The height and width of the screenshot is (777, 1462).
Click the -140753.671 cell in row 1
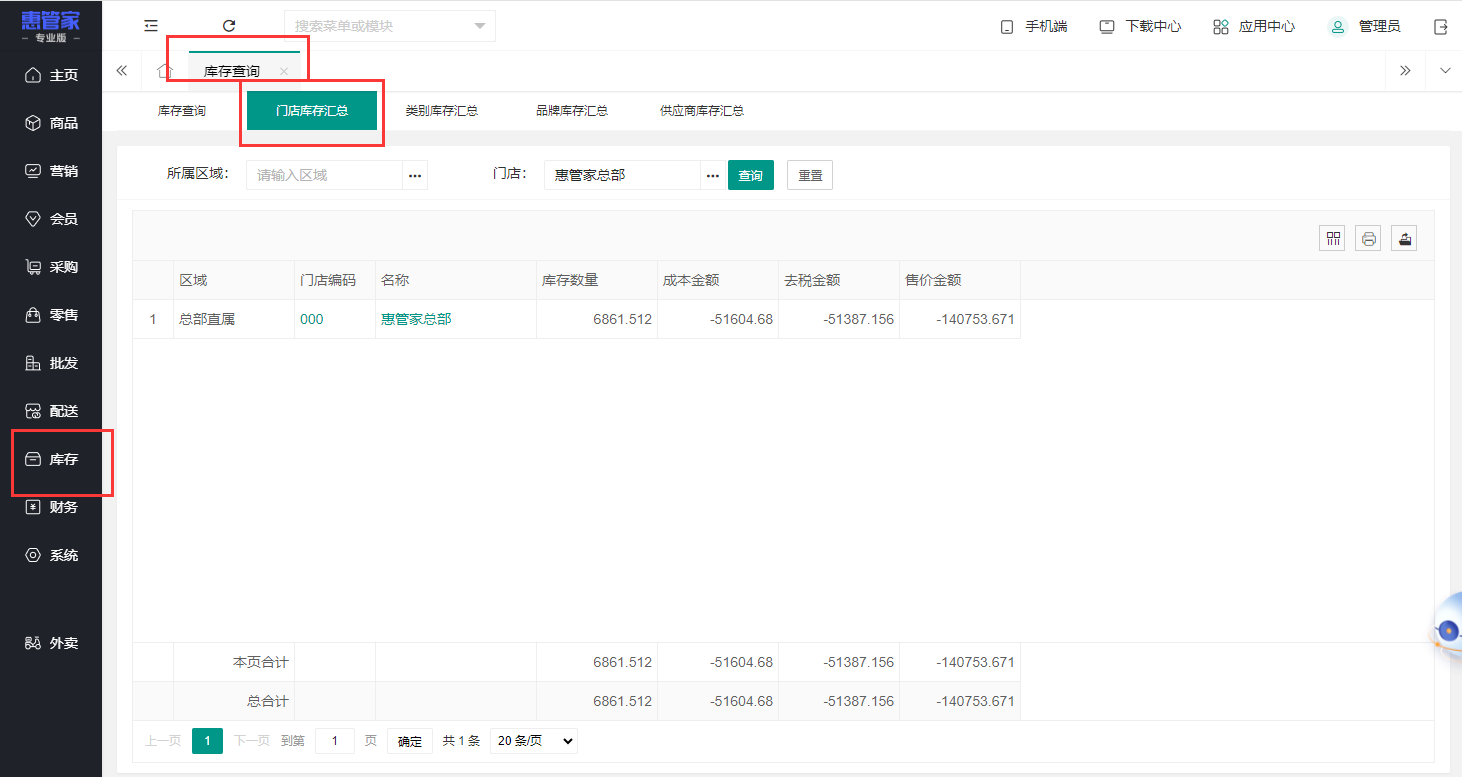960,319
